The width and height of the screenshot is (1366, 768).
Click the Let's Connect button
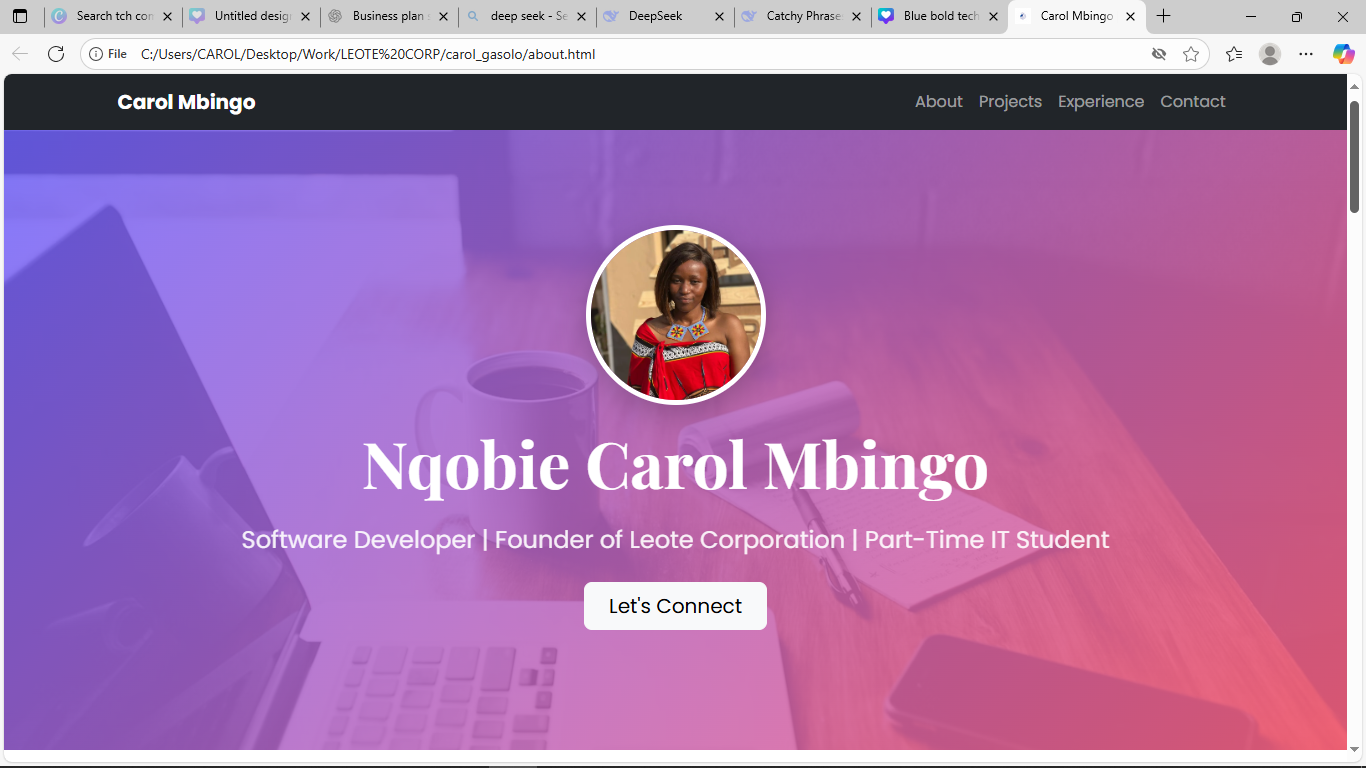pyautogui.click(x=675, y=606)
